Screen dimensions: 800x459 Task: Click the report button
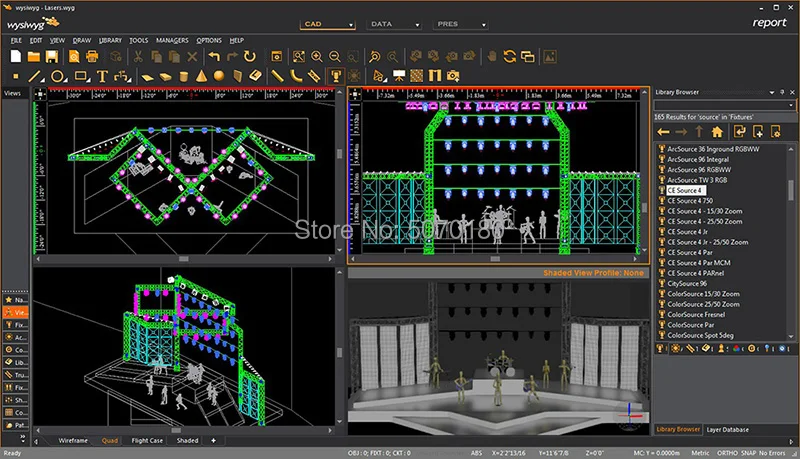click(769, 22)
